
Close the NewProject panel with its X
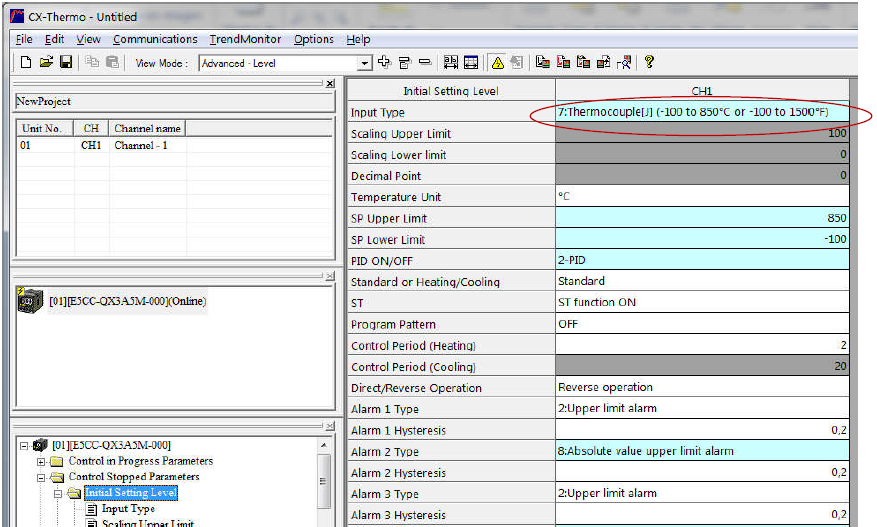[x=330, y=83]
